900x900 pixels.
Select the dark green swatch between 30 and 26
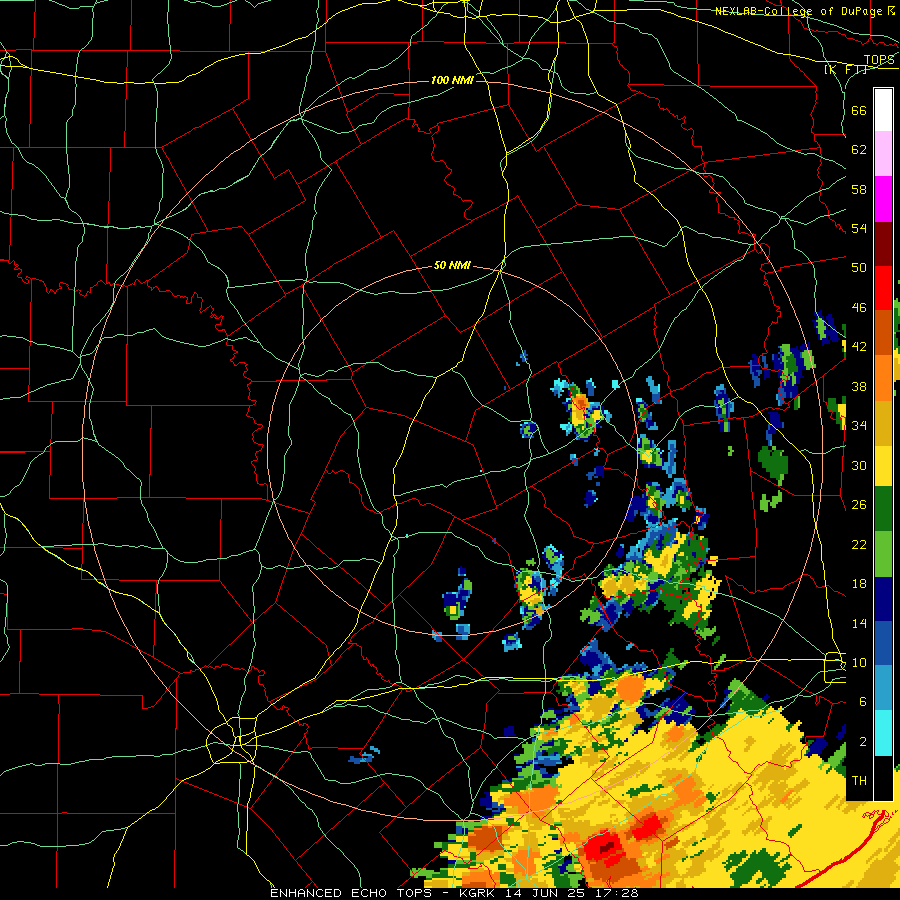pyautogui.click(x=883, y=509)
